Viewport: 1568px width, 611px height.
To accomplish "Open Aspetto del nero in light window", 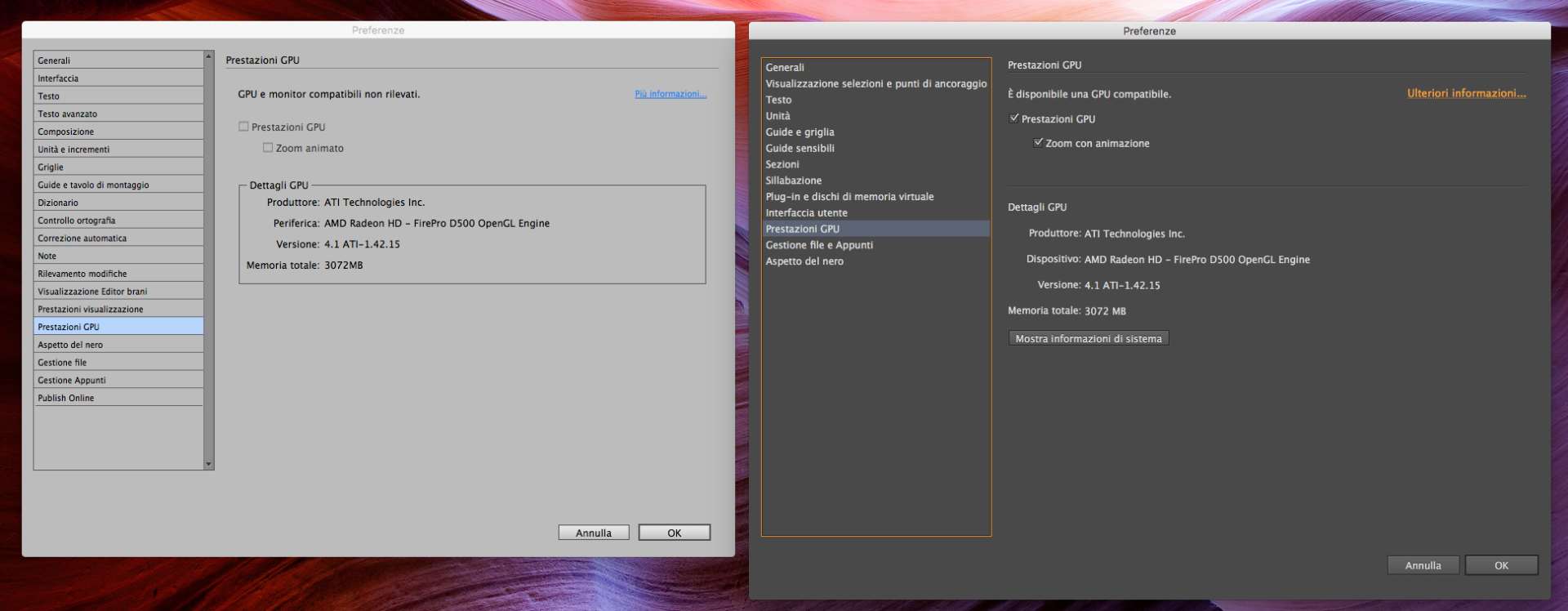I will [x=118, y=345].
